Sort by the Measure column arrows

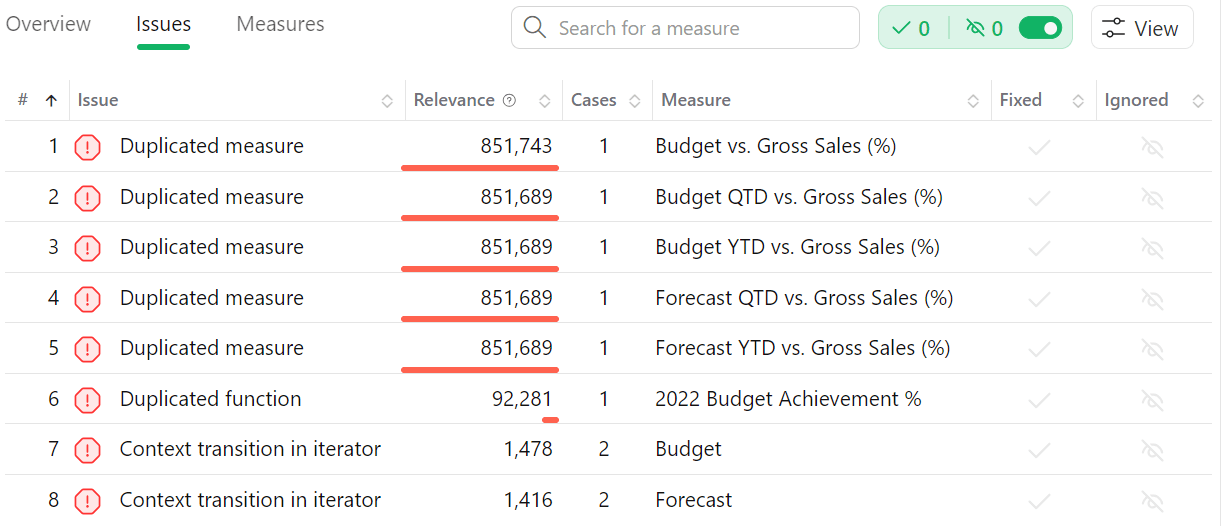pyautogui.click(x=973, y=101)
